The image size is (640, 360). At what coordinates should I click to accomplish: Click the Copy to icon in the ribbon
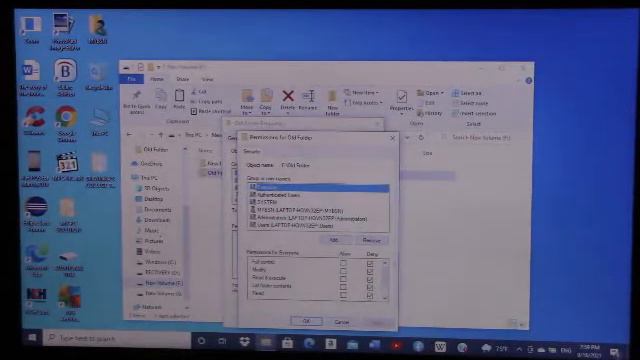tap(266, 96)
